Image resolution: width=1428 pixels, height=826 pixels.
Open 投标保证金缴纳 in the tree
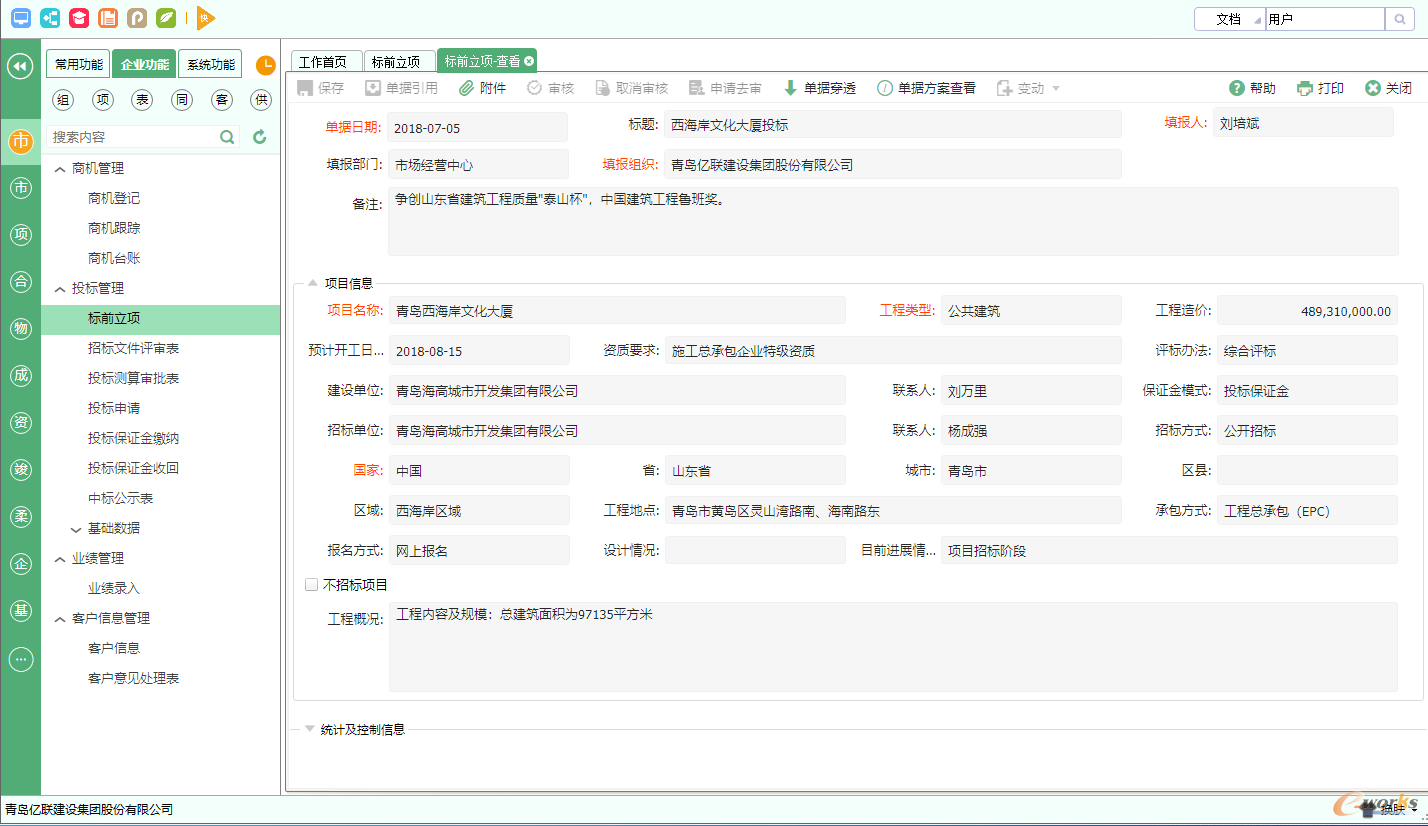[133, 439]
